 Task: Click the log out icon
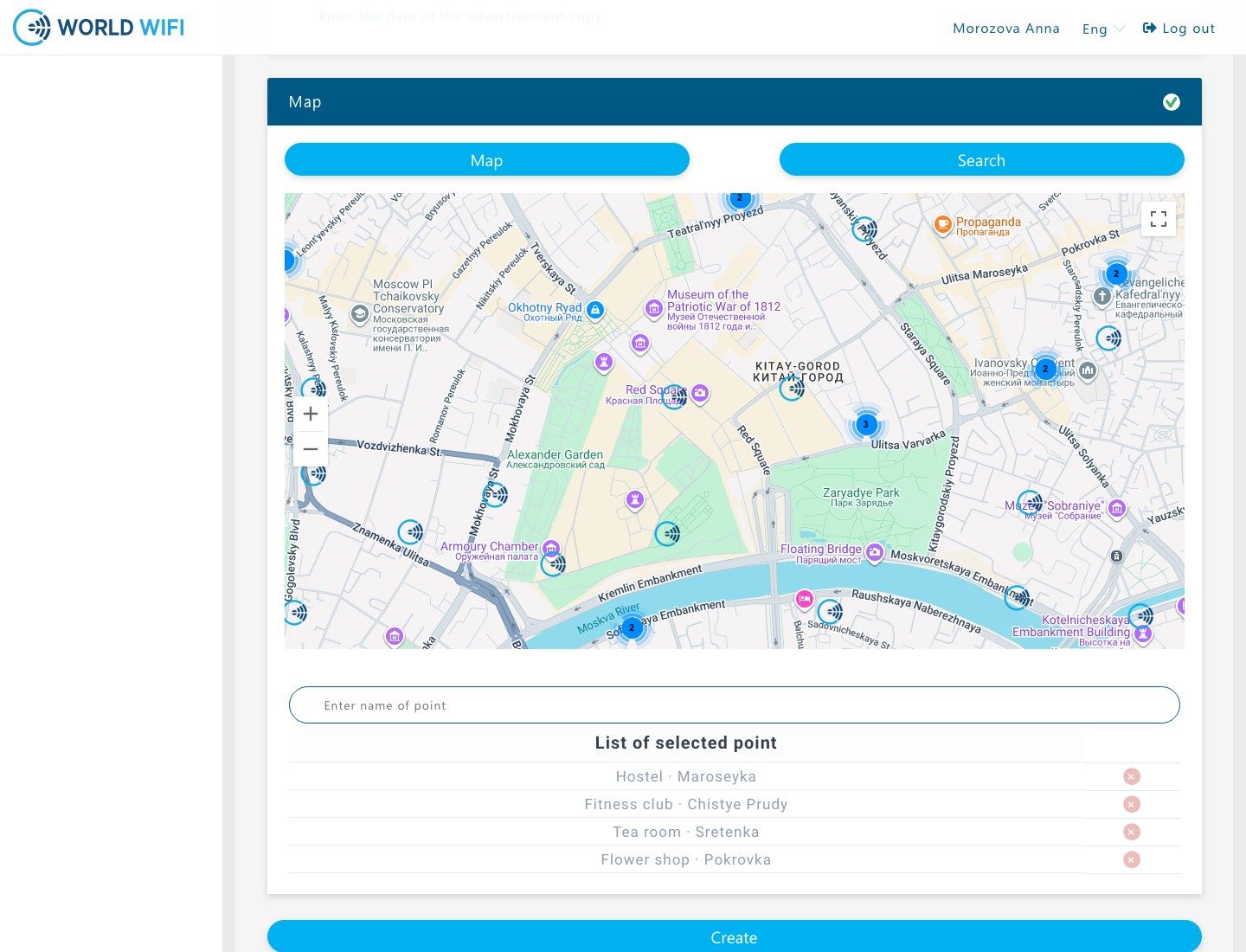point(1149,29)
